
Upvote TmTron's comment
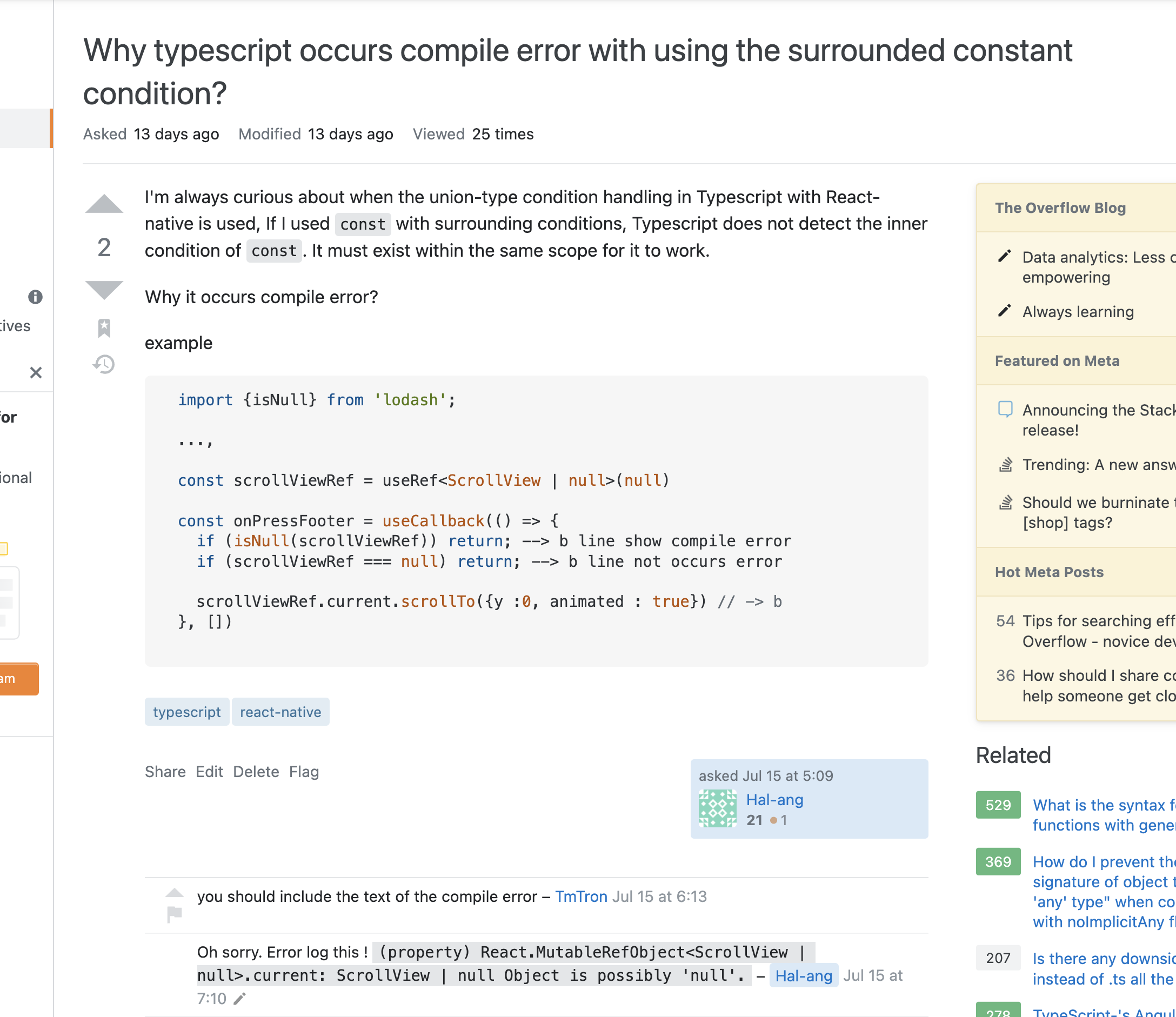click(x=174, y=893)
